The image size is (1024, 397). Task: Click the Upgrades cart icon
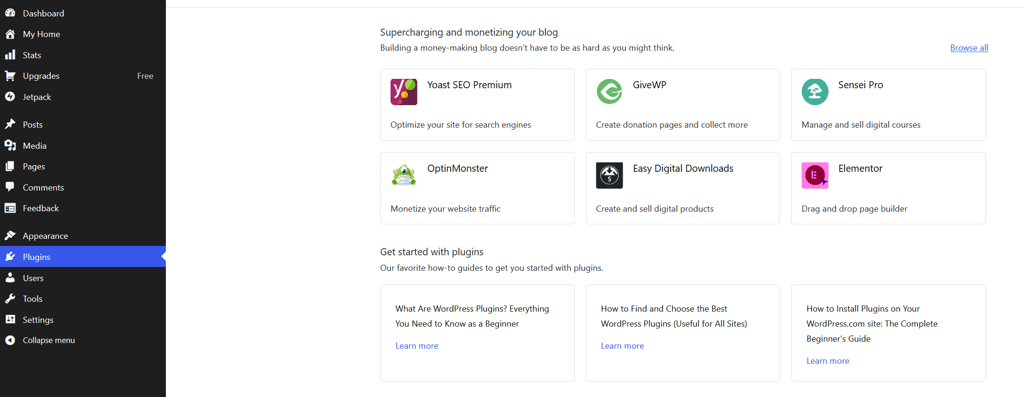click(10, 76)
